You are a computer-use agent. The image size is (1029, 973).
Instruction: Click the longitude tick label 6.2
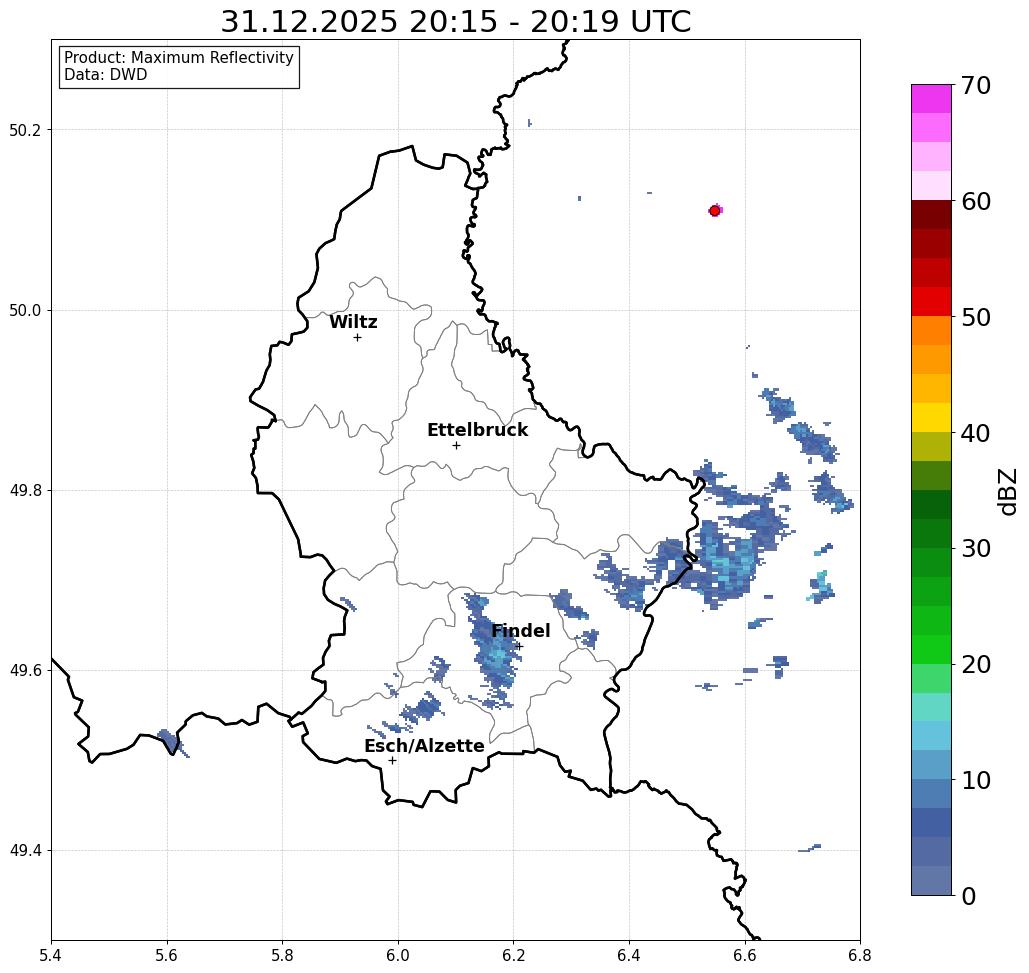(513, 955)
